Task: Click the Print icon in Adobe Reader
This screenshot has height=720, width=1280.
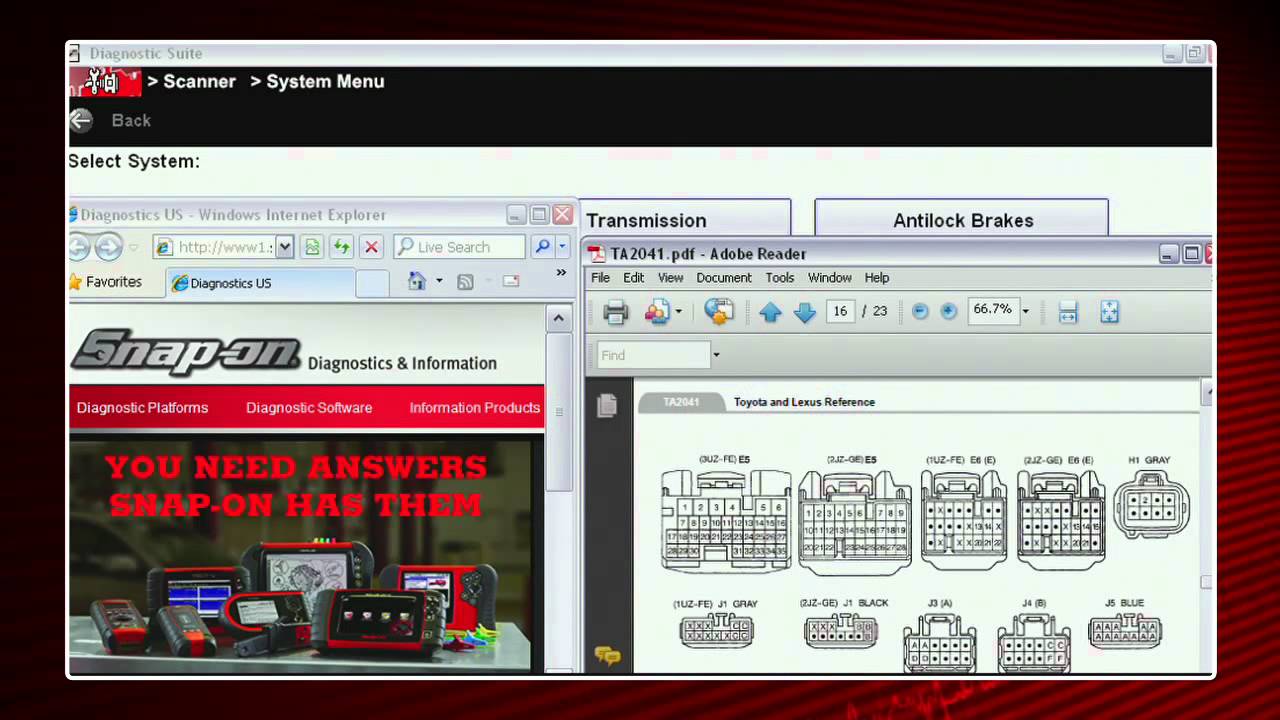Action: (616, 312)
